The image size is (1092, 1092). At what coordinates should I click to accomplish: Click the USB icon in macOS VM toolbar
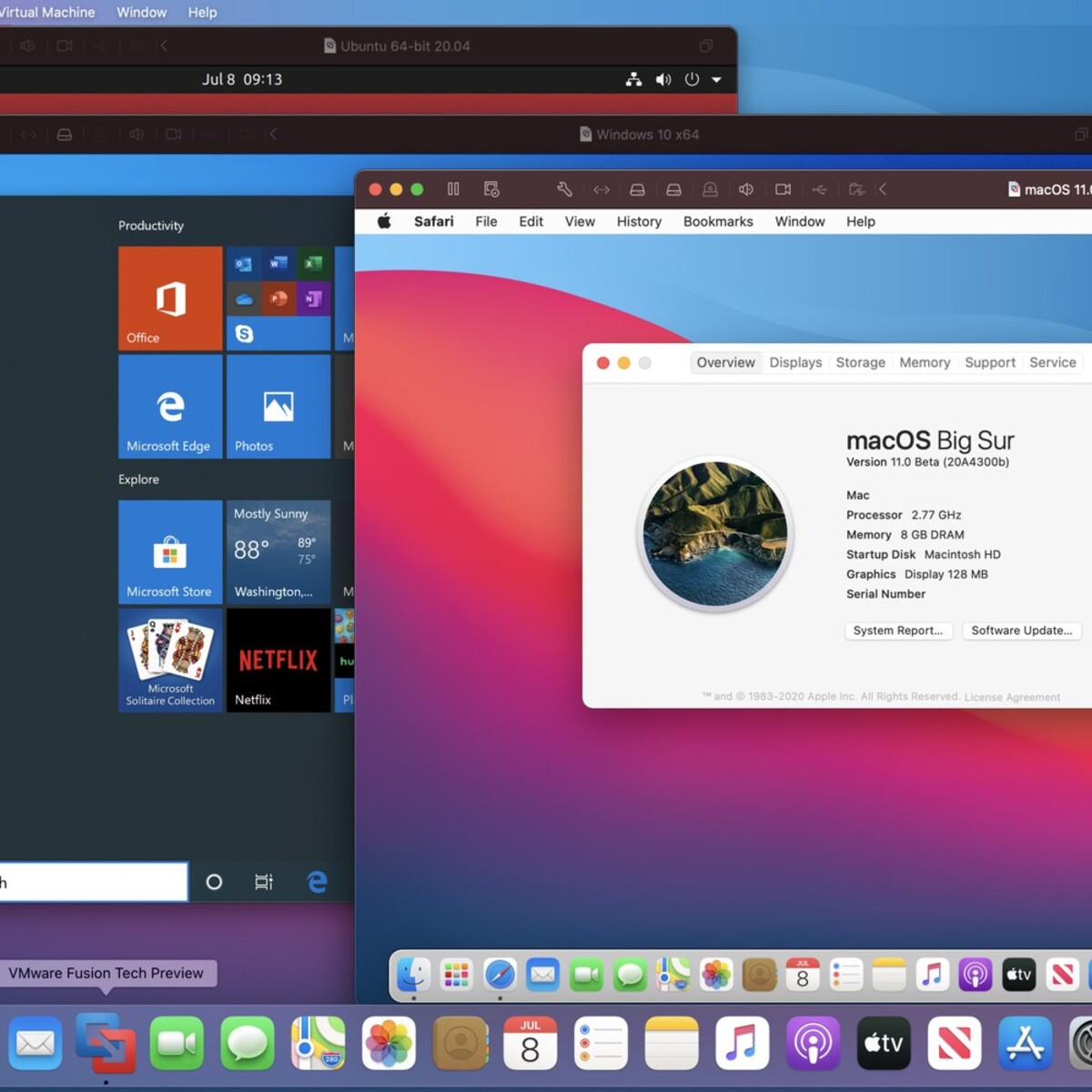(x=819, y=189)
